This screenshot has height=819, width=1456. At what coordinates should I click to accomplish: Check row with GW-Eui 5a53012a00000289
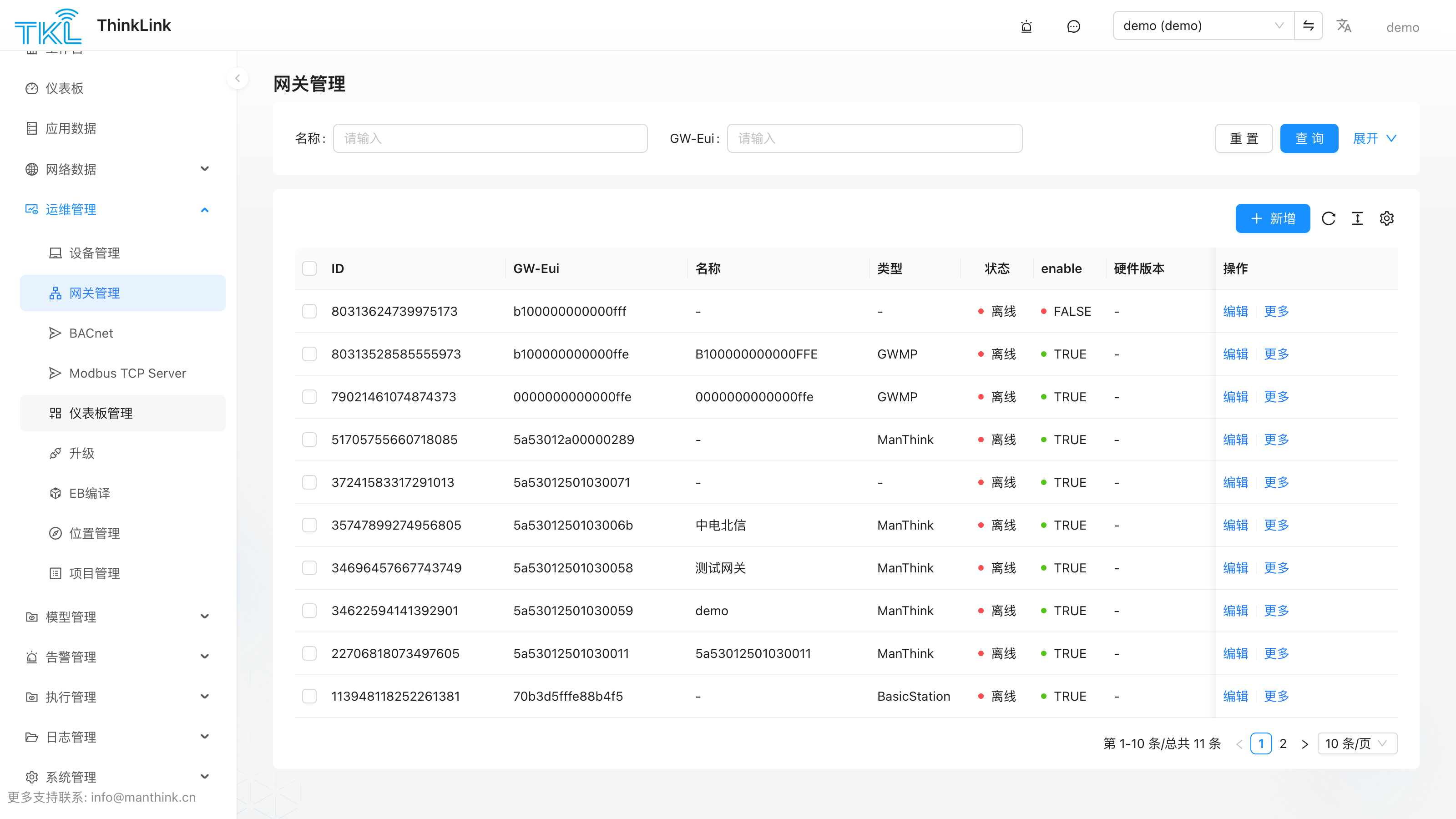[x=309, y=440]
